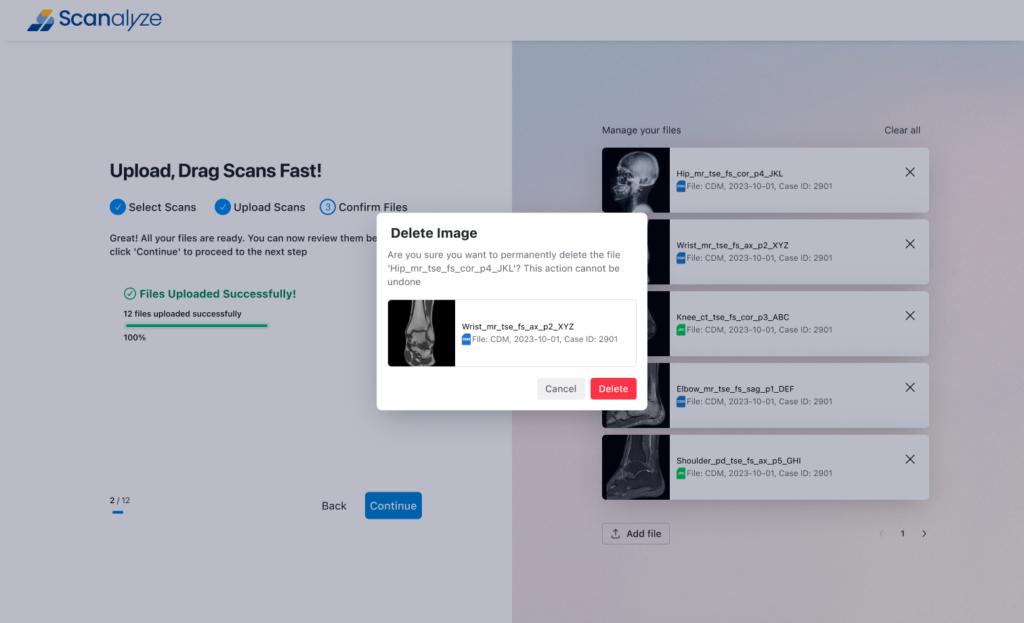Remove the Elbow_mr_tse_fs_sag_p1_DEF file
Image resolution: width=1024 pixels, height=623 pixels.
(909, 388)
